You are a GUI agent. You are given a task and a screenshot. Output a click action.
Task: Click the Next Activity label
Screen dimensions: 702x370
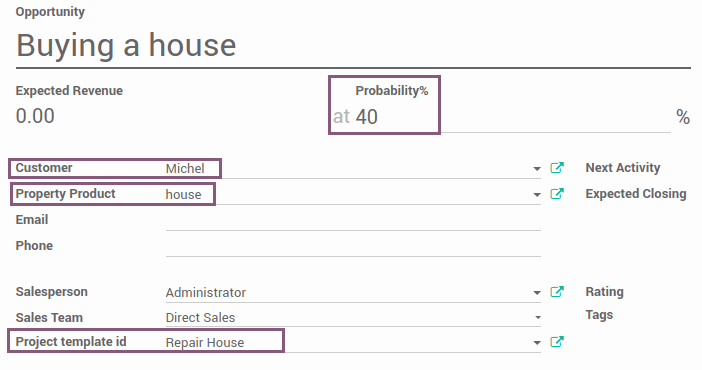pyautogui.click(x=623, y=168)
